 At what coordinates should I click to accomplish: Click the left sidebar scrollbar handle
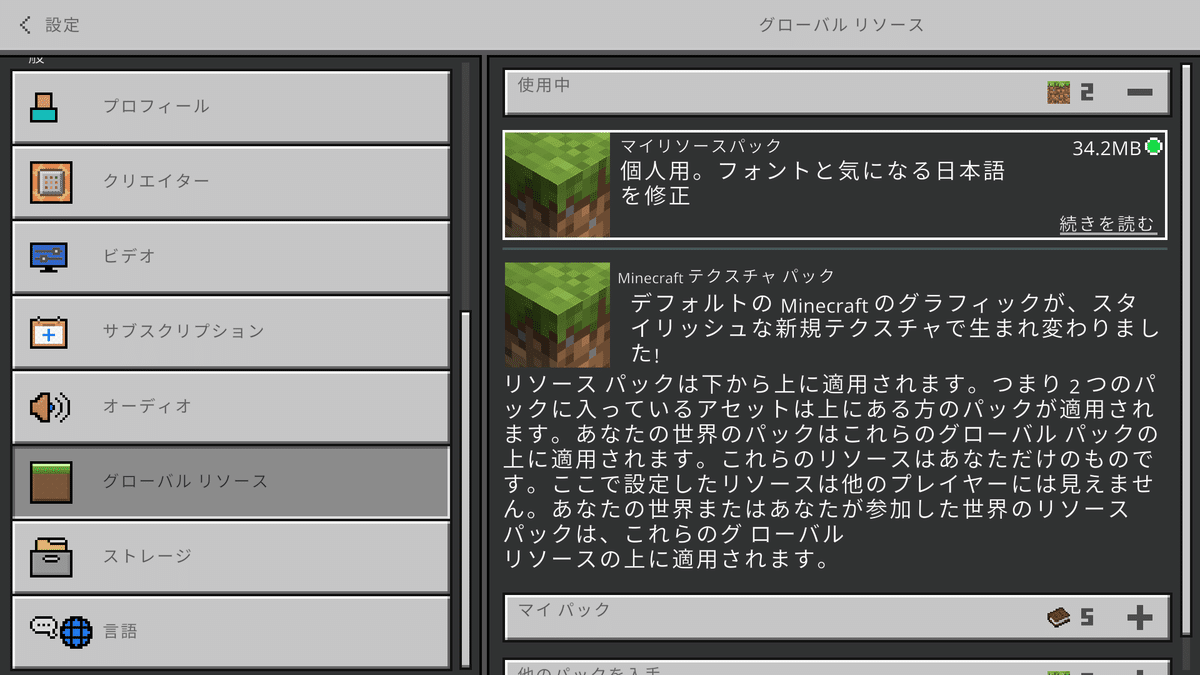464,490
